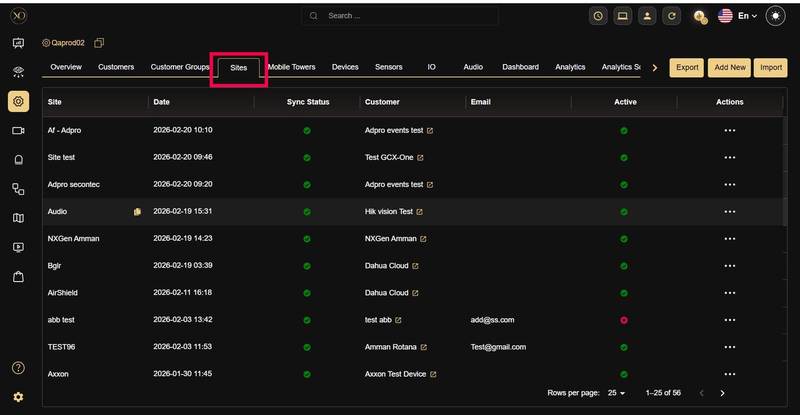The image size is (800, 415).
Task: Open actions menu for Af - Adpro row
Action: pos(730,131)
